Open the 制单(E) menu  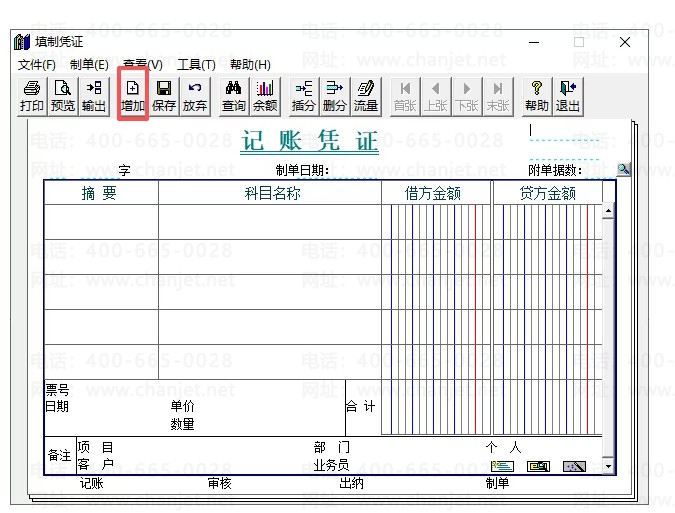pyautogui.click(x=89, y=65)
